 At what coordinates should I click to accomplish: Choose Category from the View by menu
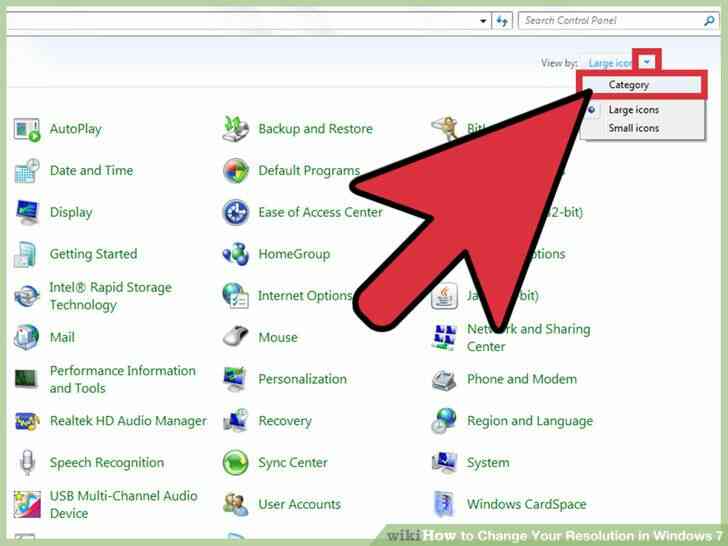point(641,84)
